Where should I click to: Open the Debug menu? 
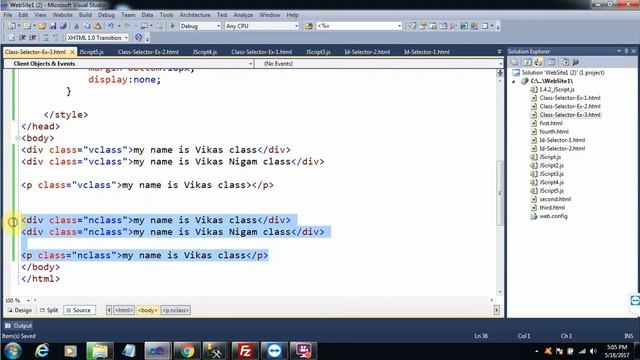[106, 15]
